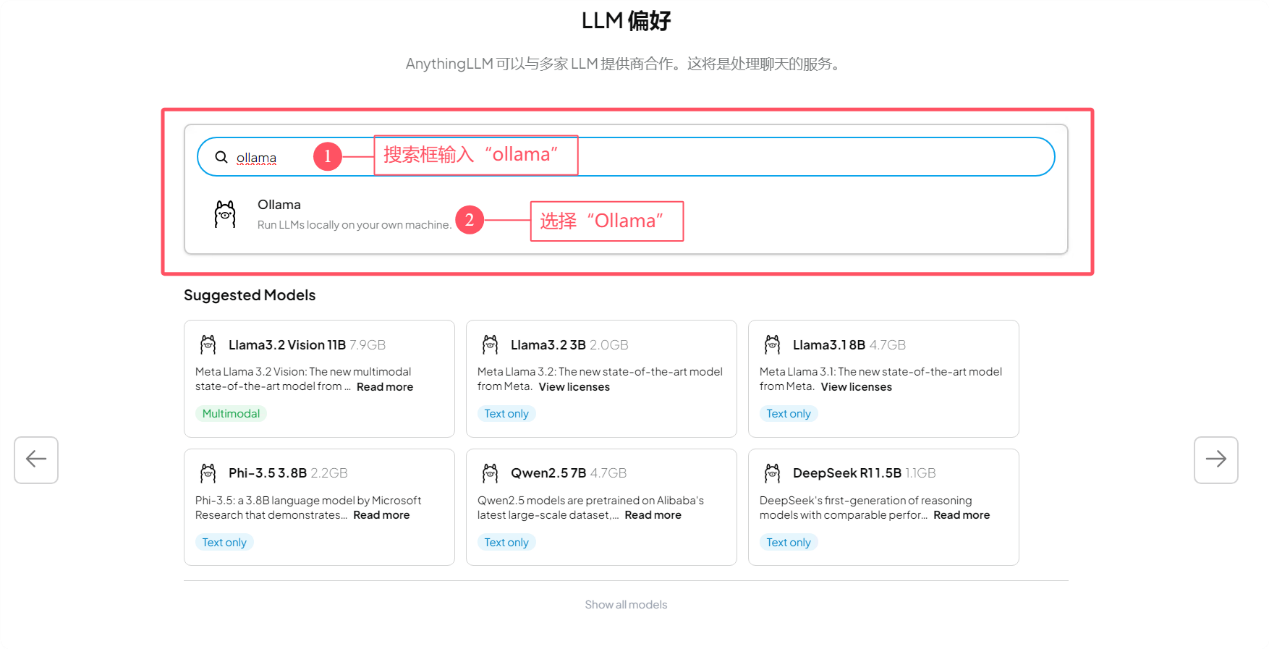The height and width of the screenshot is (649, 1269).
Task: Click Text only tag on DeepSeek R1
Action: tap(789, 542)
